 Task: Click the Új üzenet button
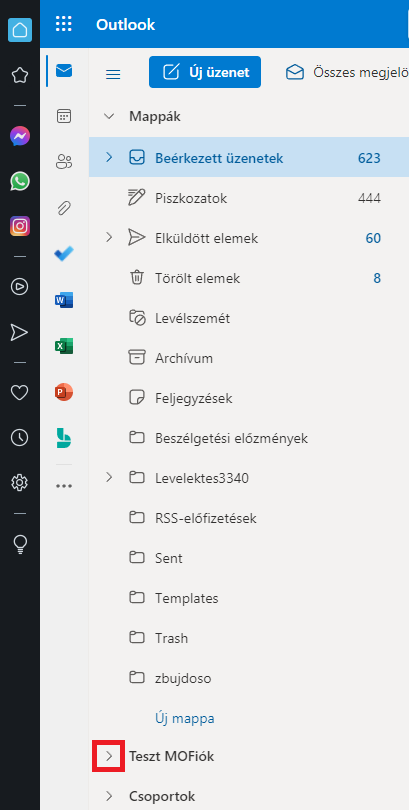(205, 72)
